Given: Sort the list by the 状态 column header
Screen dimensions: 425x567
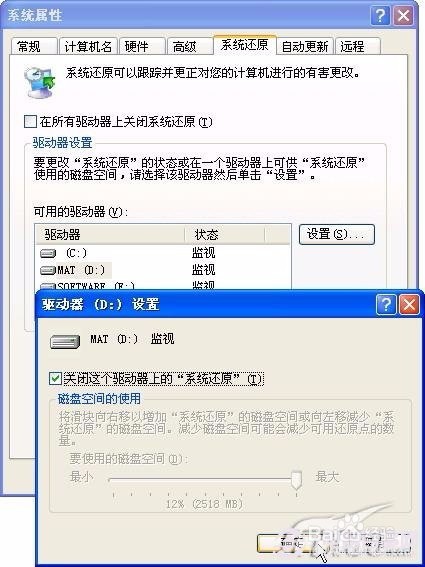Looking at the screenshot, I should [224, 235].
